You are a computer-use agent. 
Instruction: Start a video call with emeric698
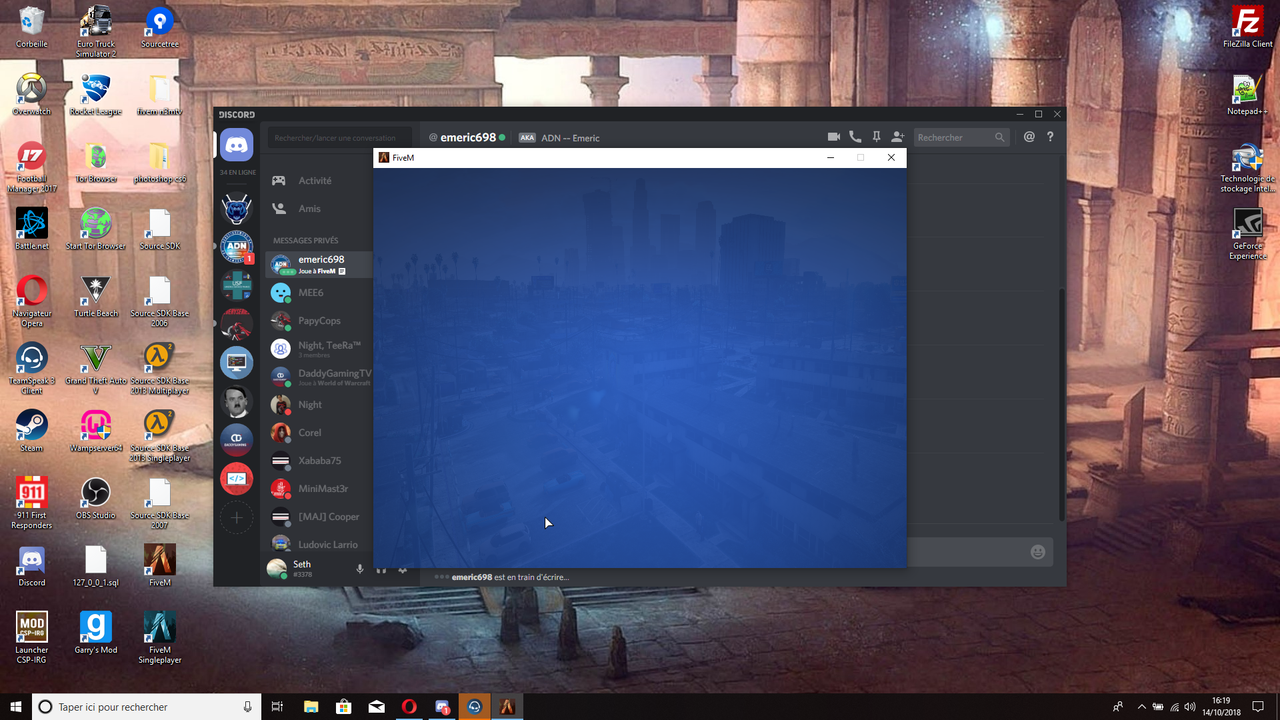(x=833, y=137)
